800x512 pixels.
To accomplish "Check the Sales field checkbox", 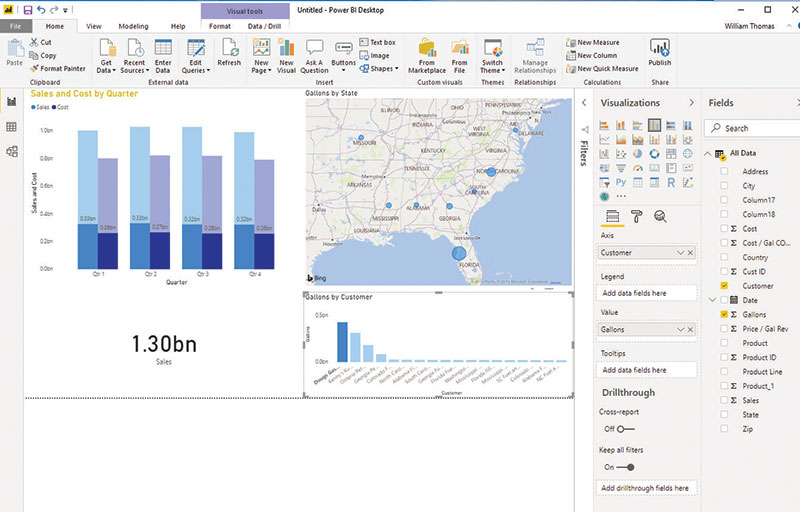I will (x=724, y=400).
